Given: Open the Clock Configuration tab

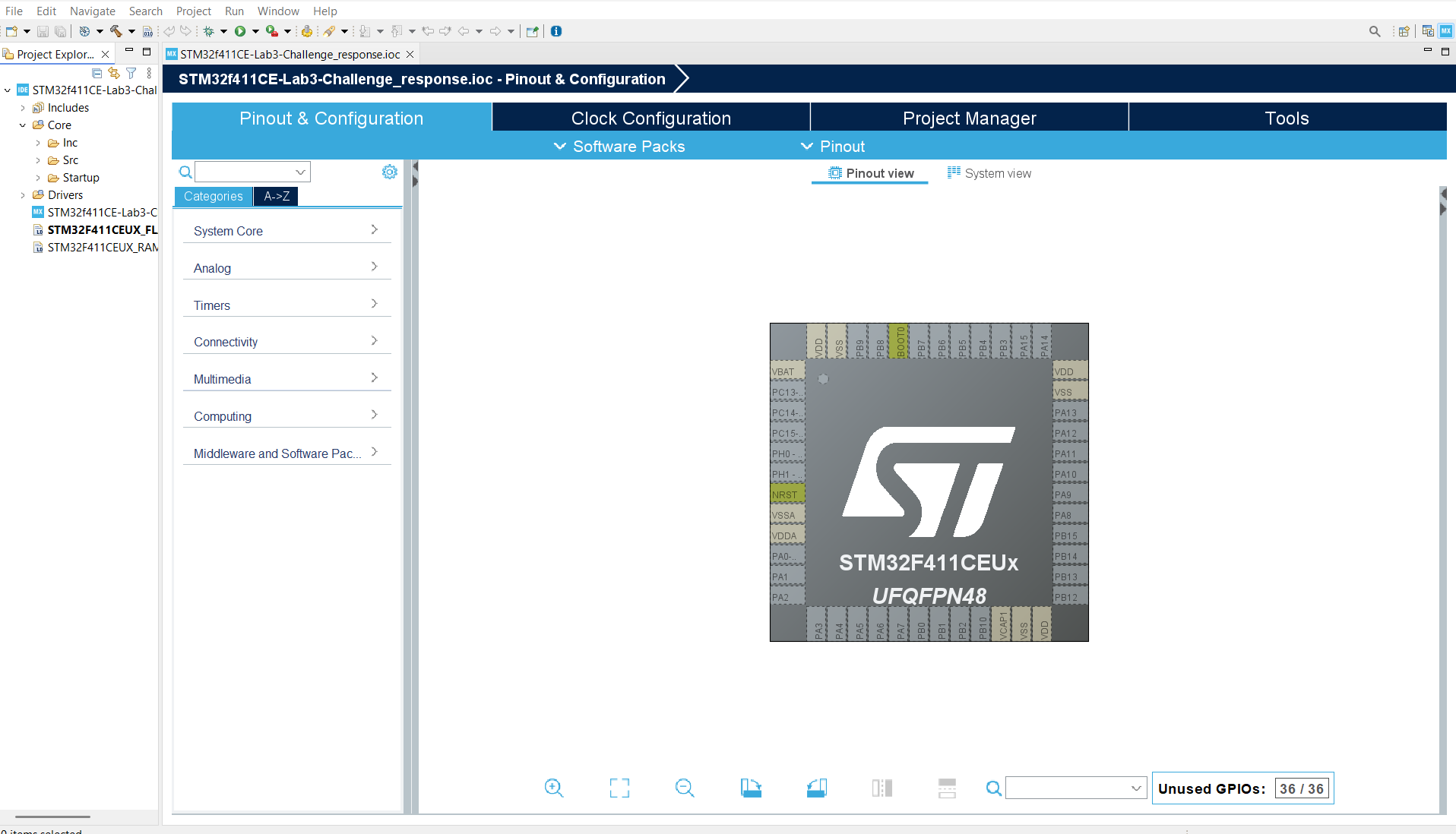Looking at the screenshot, I should [x=650, y=118].
